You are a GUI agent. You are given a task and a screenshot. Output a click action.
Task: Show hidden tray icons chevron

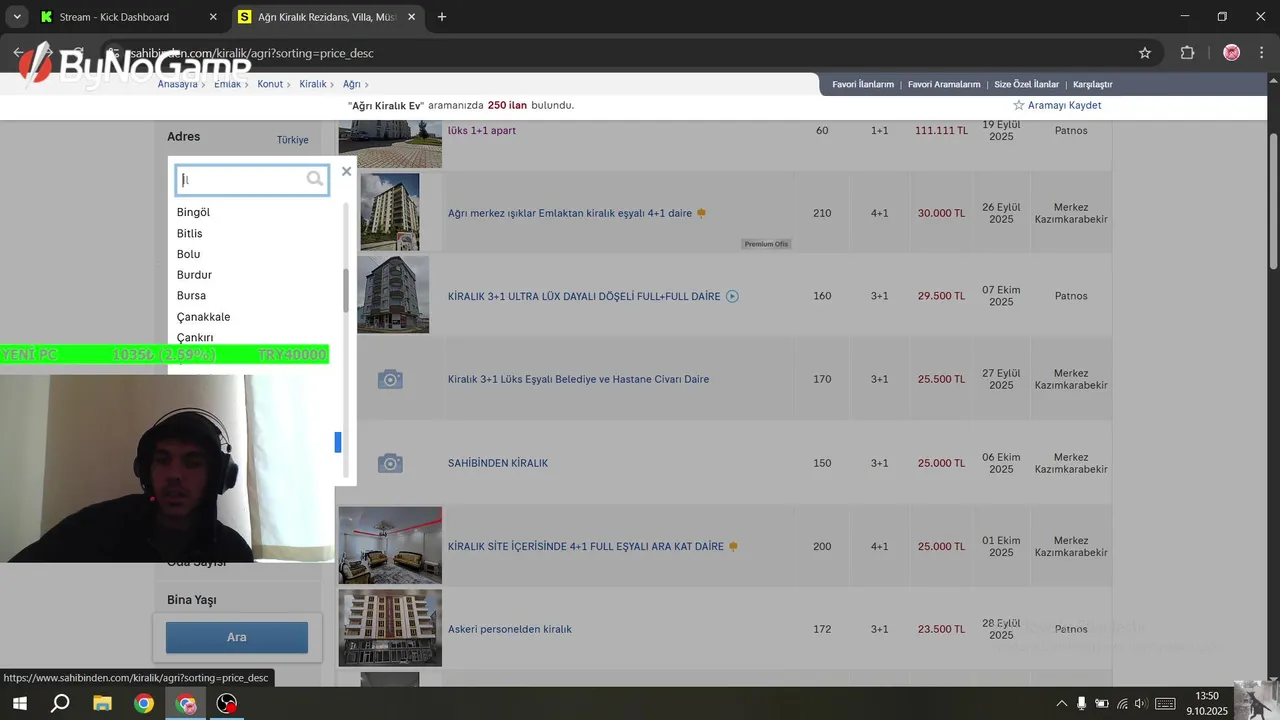1062,703
